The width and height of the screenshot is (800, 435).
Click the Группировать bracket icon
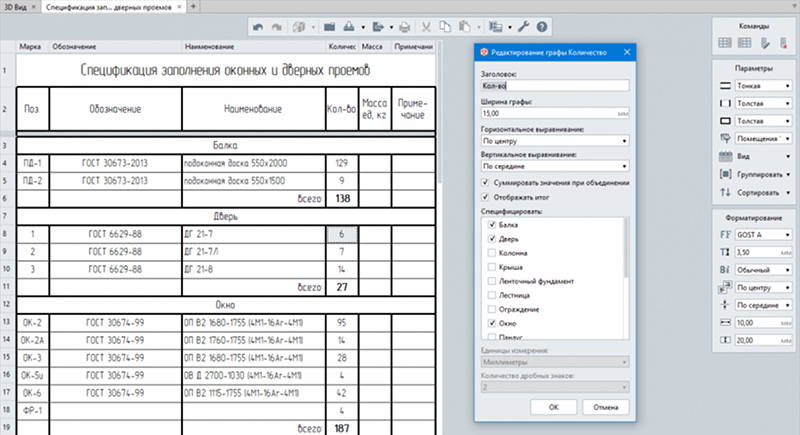pyautogui.click(x=725, y=174)
